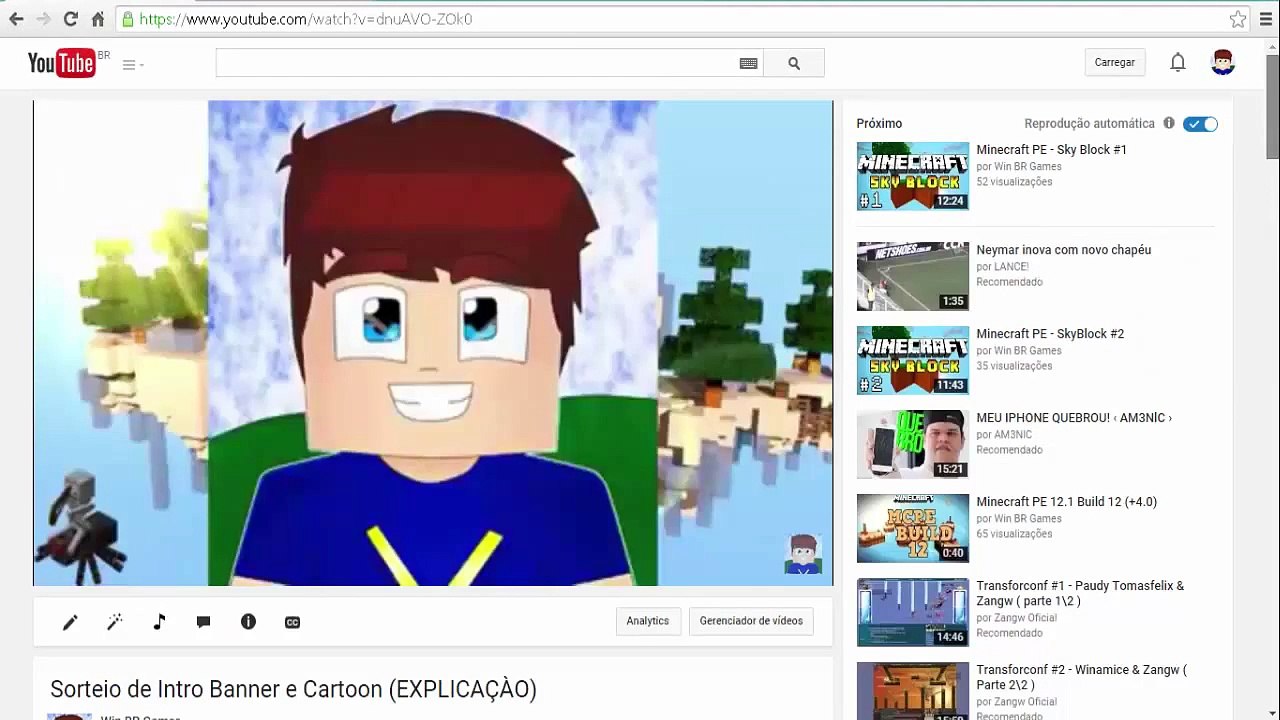Click the search magnifier button
The image size is (1280, 720).
(794, 63)
